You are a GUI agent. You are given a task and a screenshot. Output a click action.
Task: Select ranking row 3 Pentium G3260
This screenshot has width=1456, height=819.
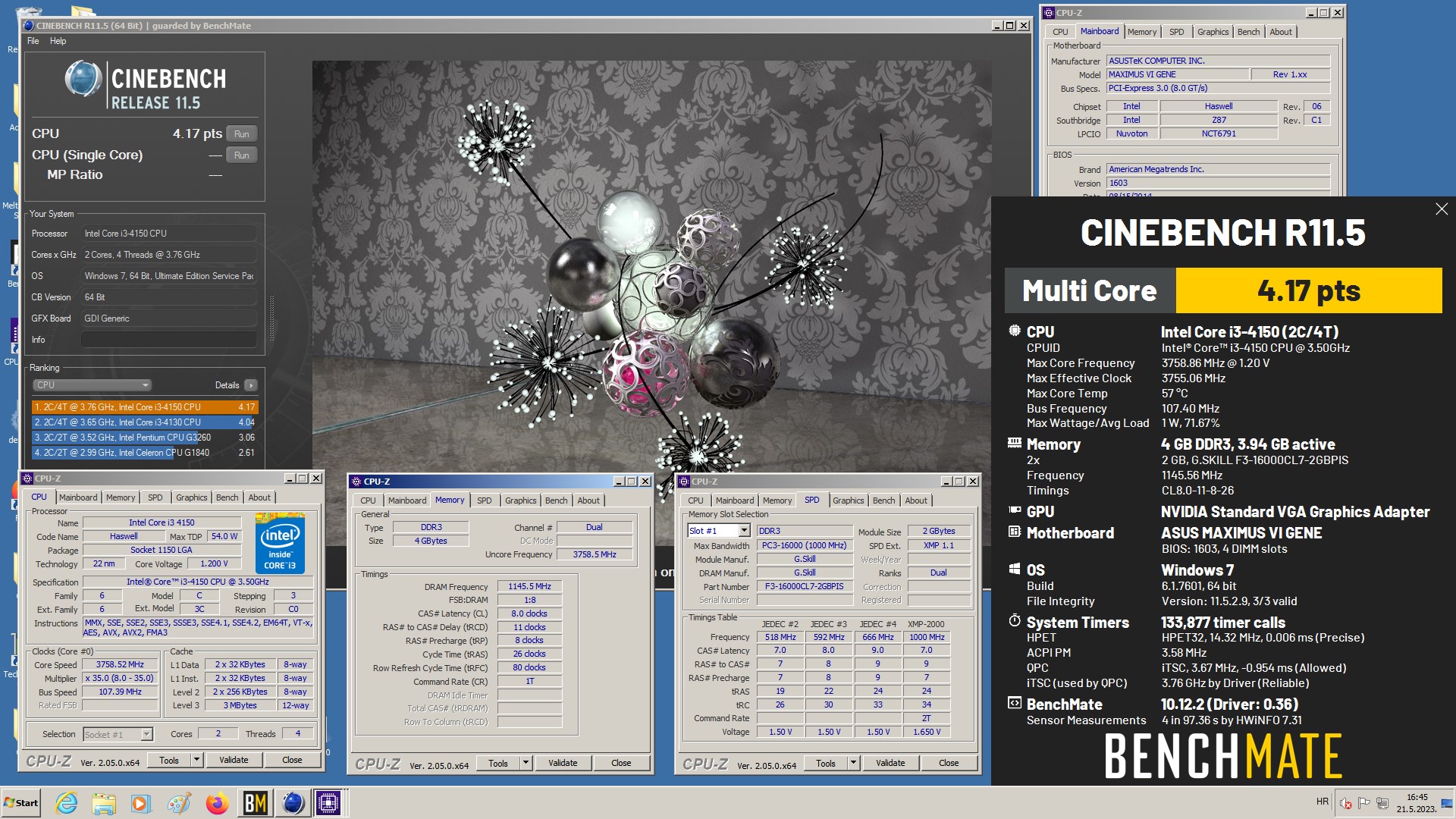(144, 438)
